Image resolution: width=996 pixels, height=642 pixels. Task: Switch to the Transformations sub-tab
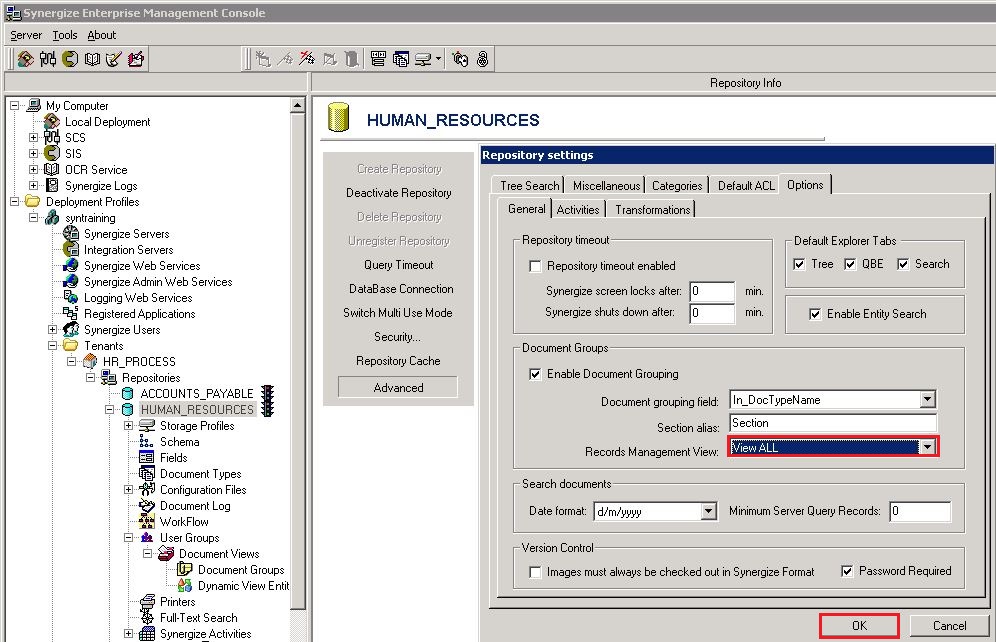click(652, 210)
